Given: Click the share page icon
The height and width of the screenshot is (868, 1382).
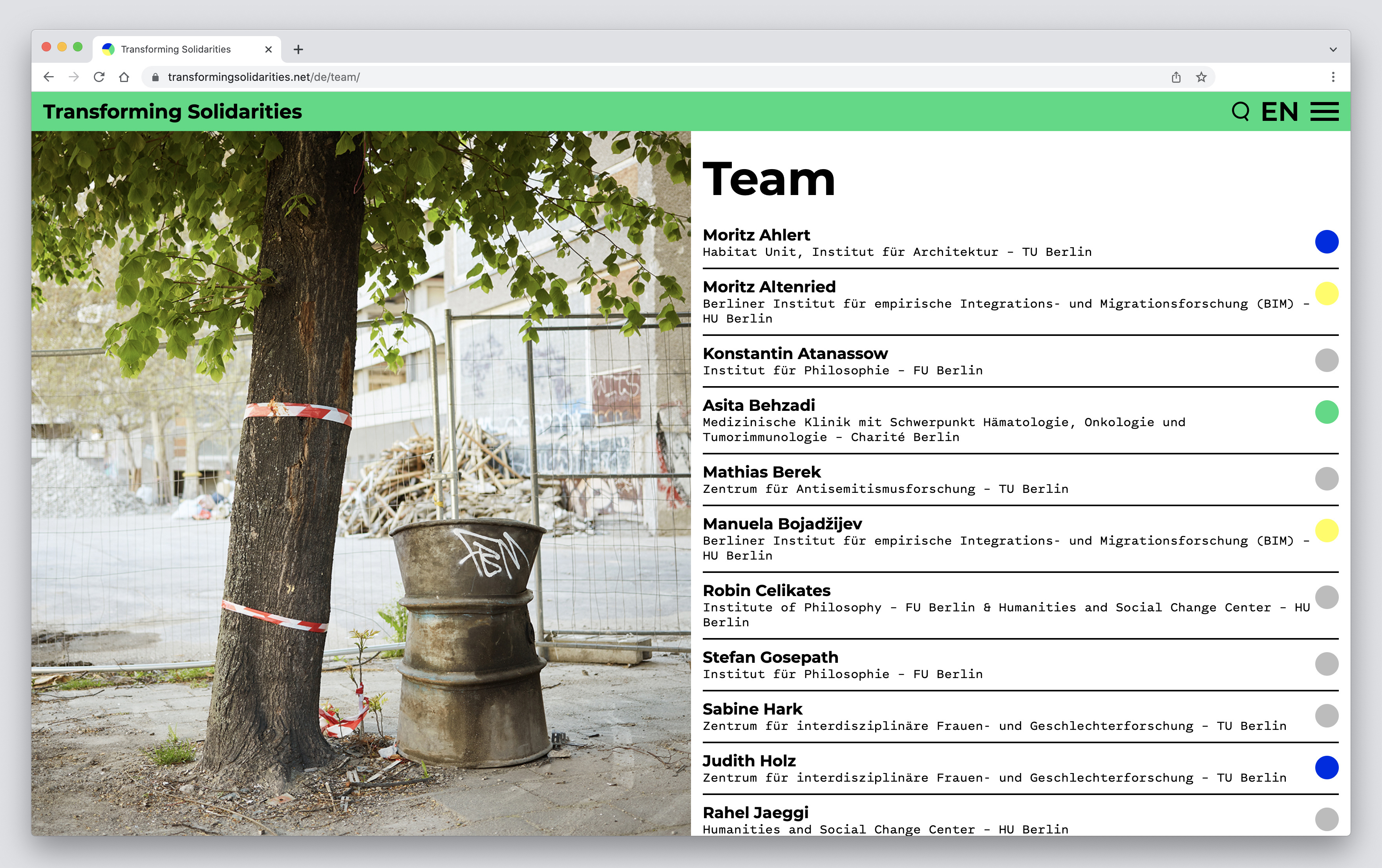Looking at the screenshot, I should coord(1176,77).
